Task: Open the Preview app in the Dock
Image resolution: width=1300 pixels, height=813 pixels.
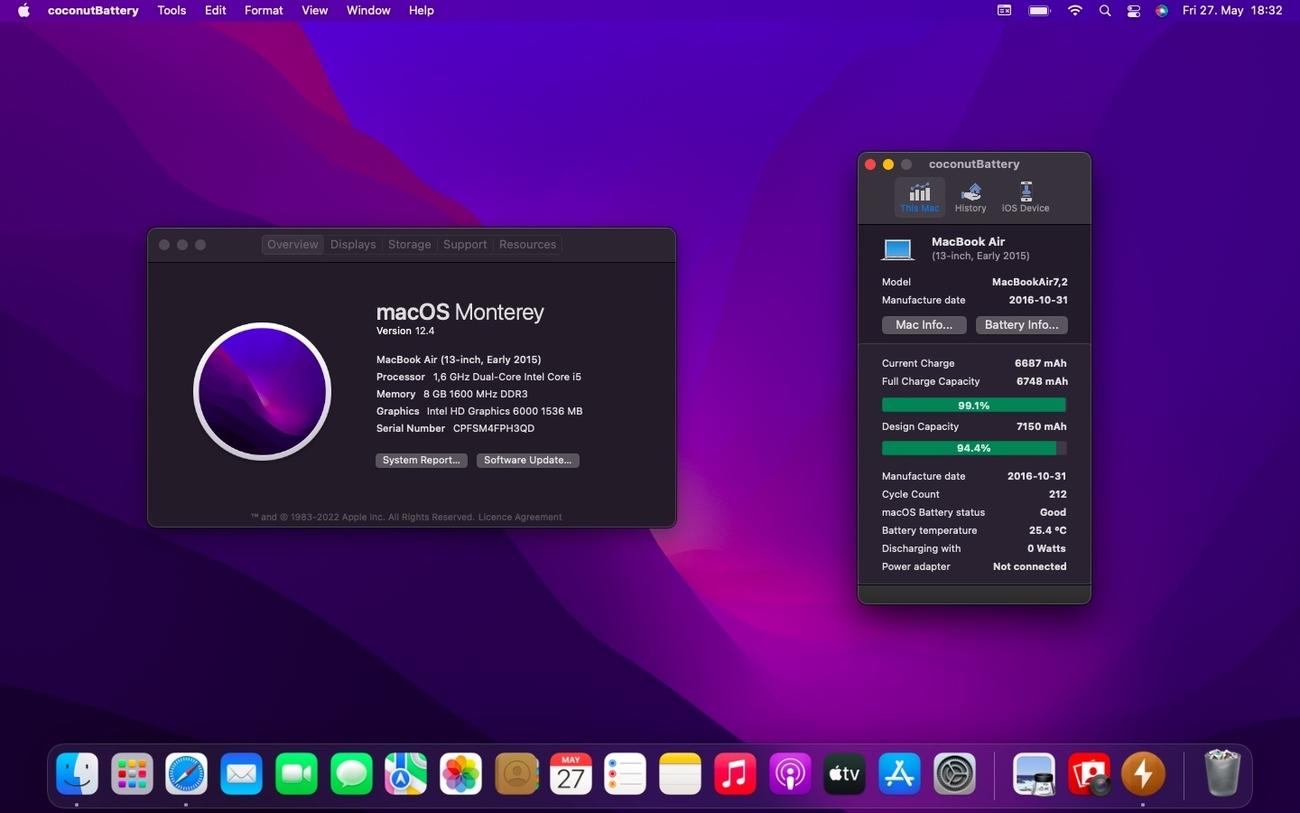Action: pyautogui.click(x=1034, y=774)
